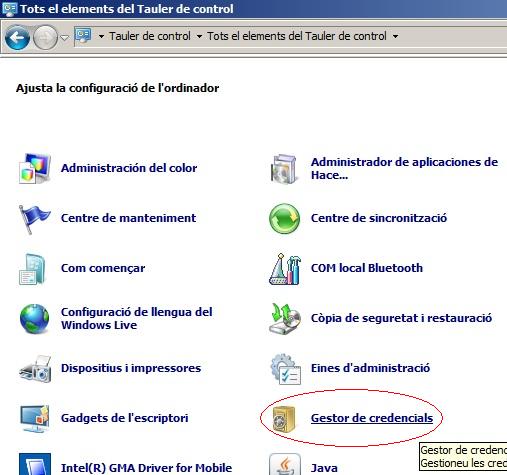The image size is (507, 475).
Task: Open Java link text
Action: coord(324,468)
